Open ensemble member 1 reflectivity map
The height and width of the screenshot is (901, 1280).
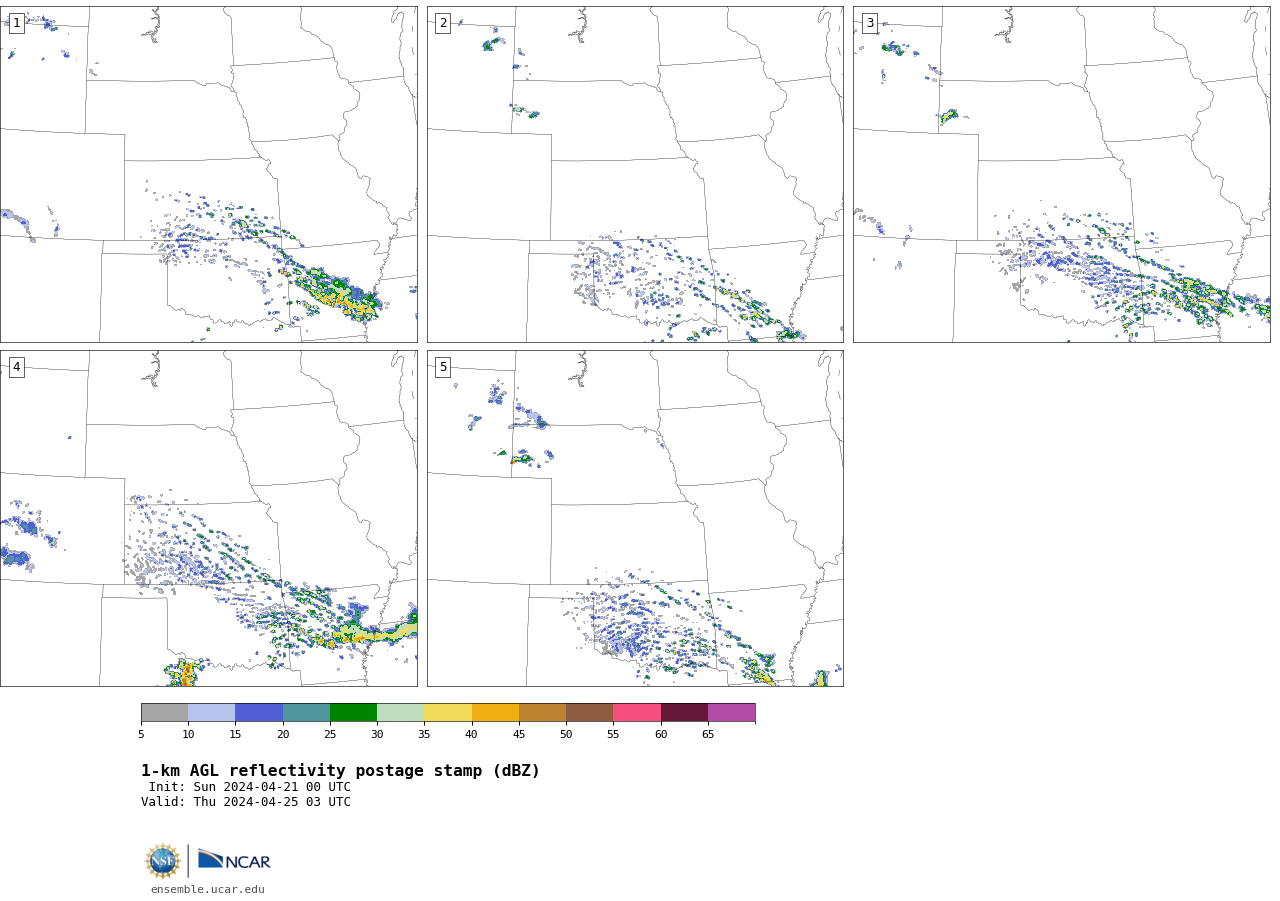(208, 174)
